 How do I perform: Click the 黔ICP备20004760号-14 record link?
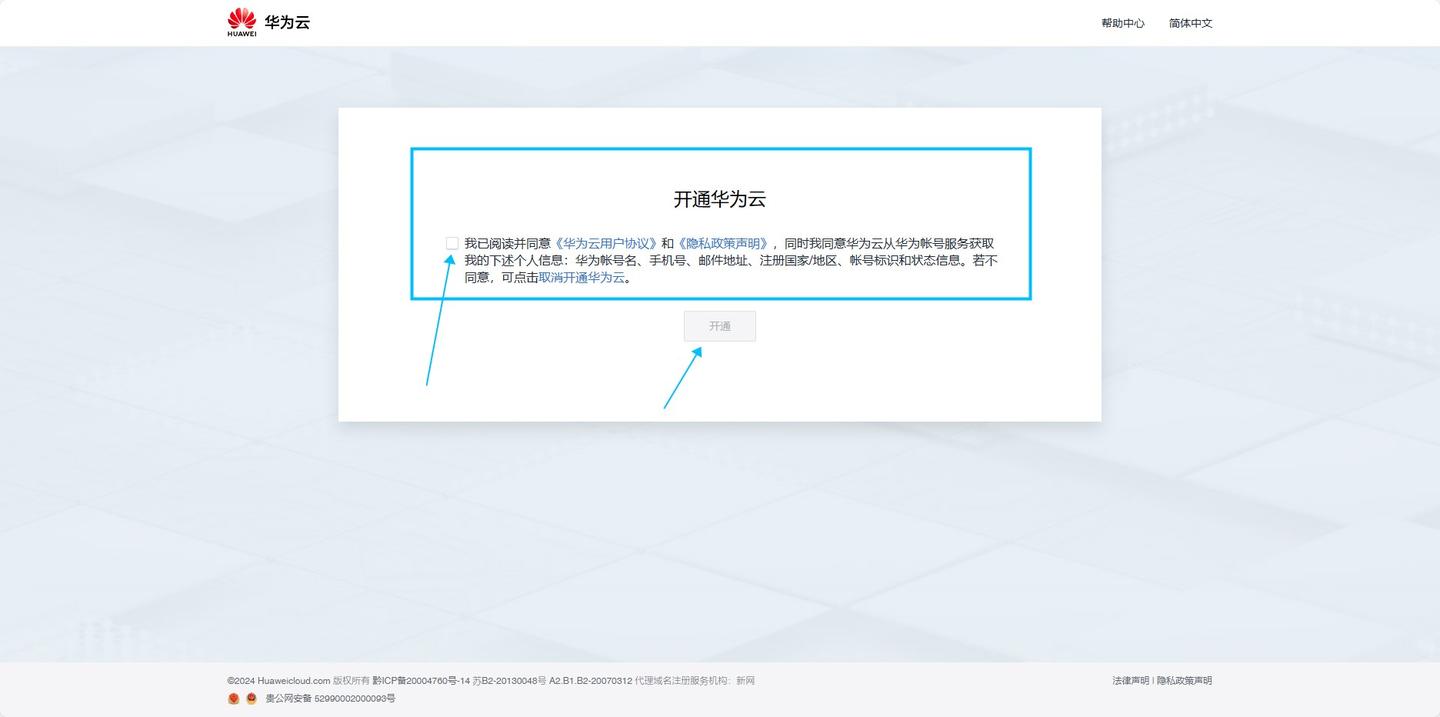tap(421, 681)
